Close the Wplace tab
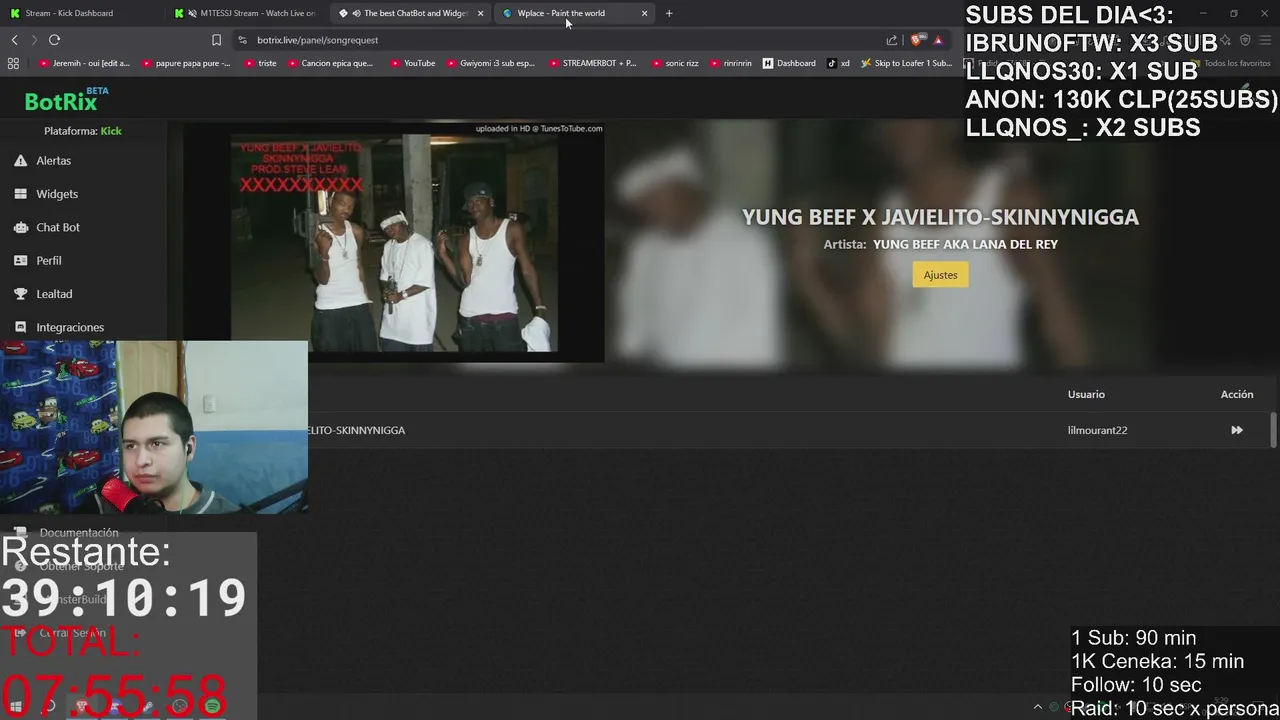Screen dimensions: 1280x720 (644, 13)
